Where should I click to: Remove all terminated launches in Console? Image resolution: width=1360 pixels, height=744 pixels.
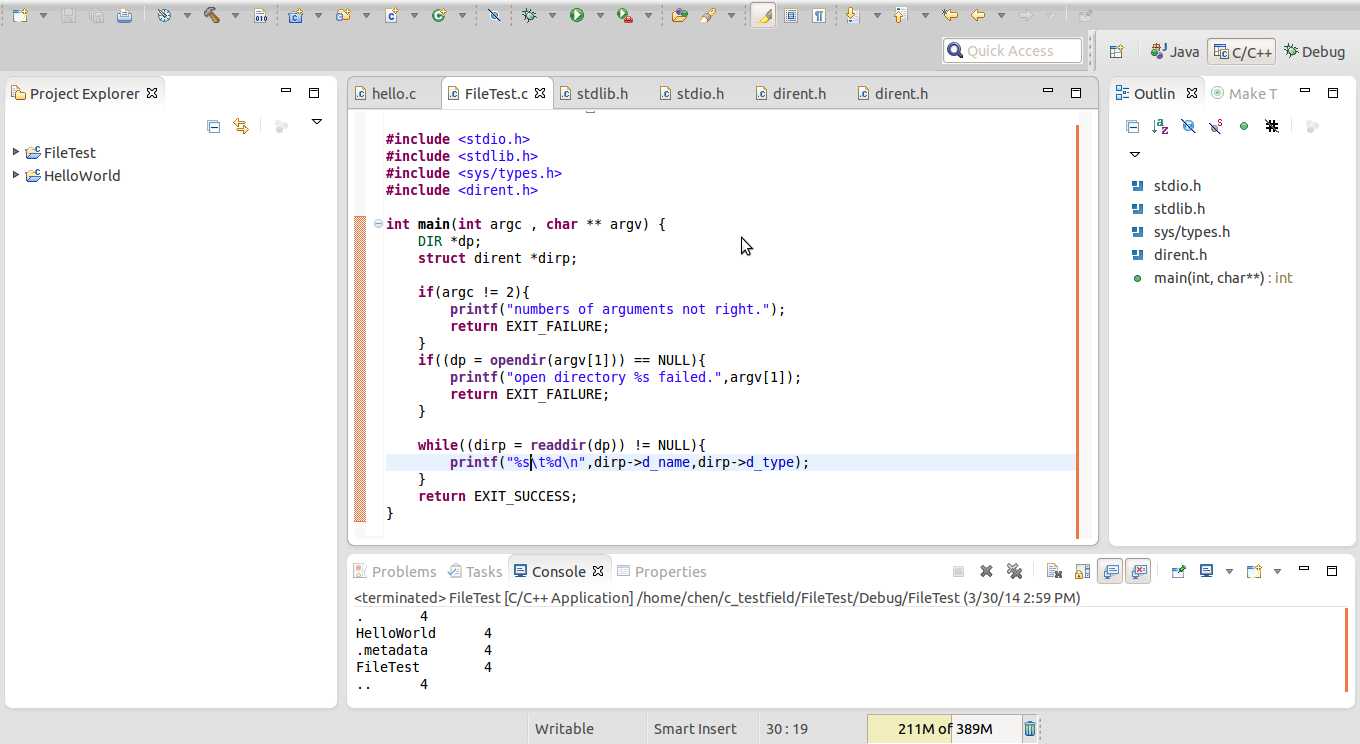tap(1014, 571)
